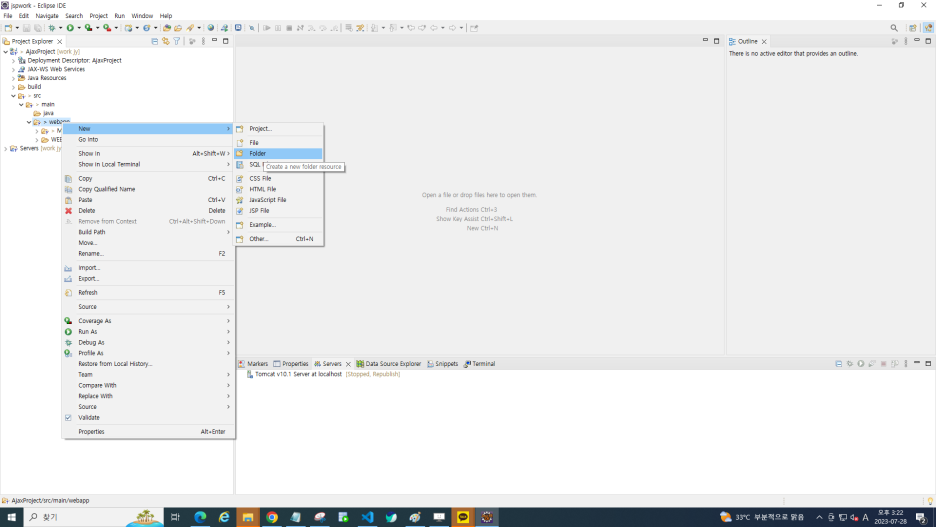Expand the Deployment Descriptor node
936x527 pixels.
point(14,61)
